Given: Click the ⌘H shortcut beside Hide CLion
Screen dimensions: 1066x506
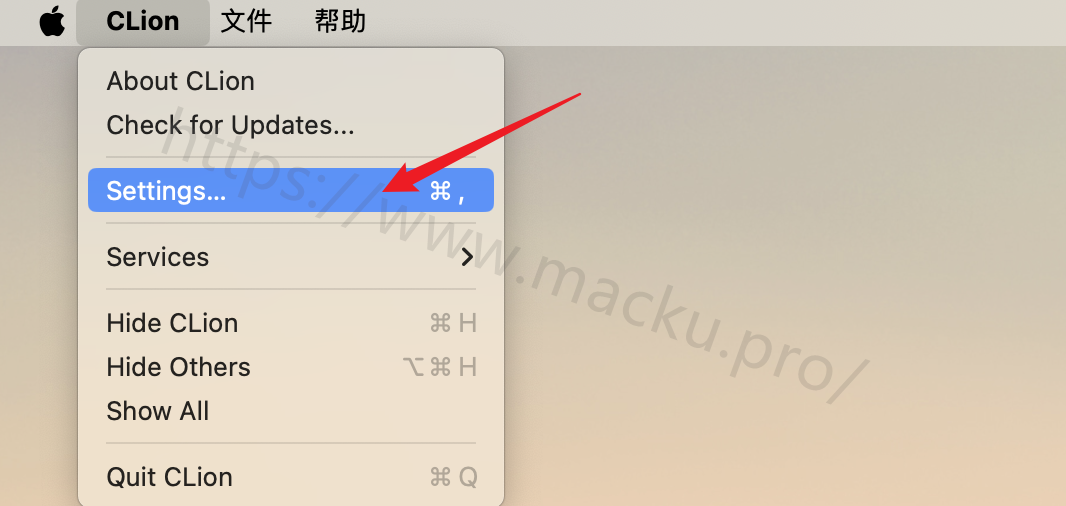Looking at the screenshot, I should pyautogui.click(x=453, y=323).
